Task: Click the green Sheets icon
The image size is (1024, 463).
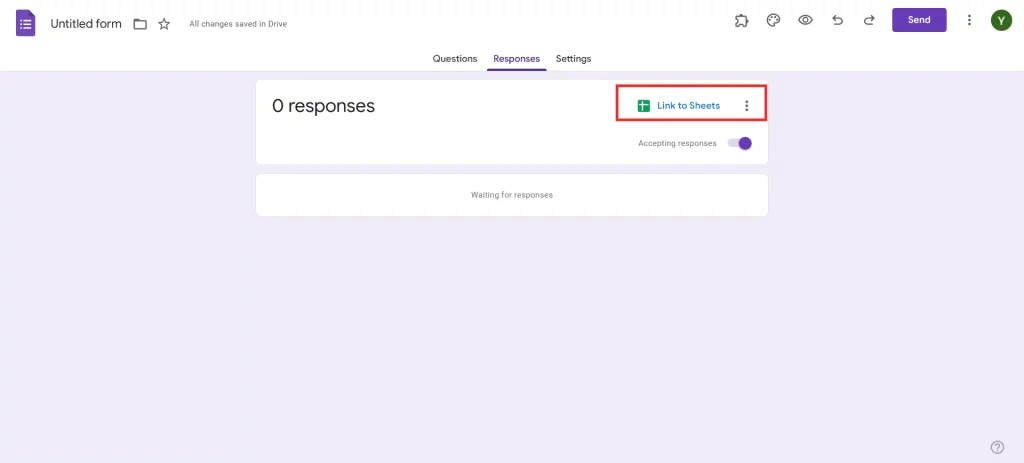Action: point(644,106)
